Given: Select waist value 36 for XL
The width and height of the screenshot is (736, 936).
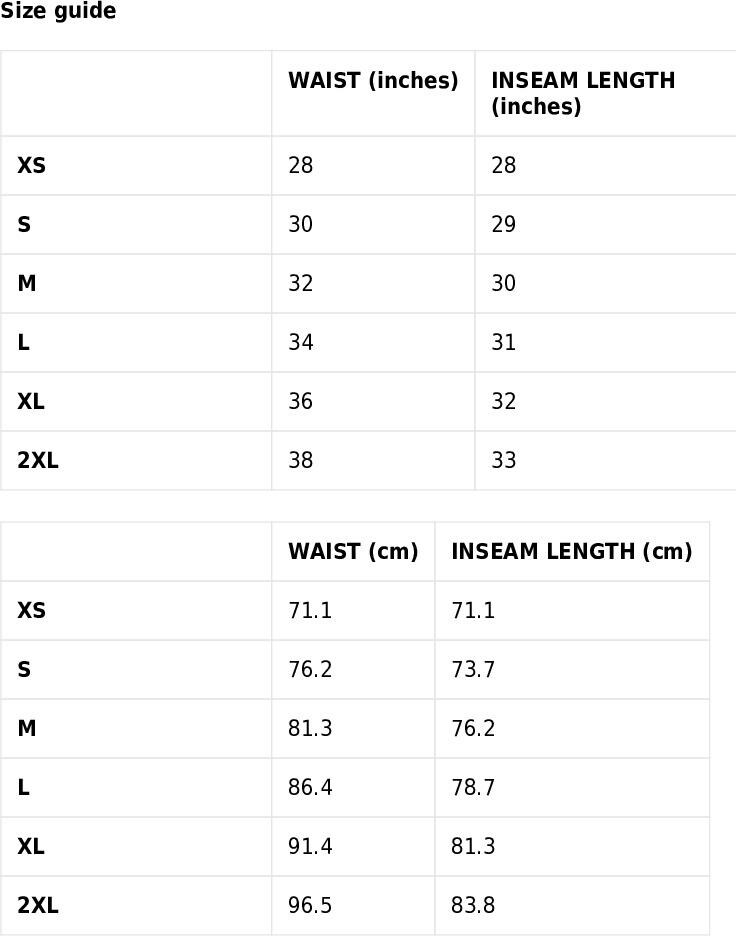Looking at the screenshot, I should 300,401.
